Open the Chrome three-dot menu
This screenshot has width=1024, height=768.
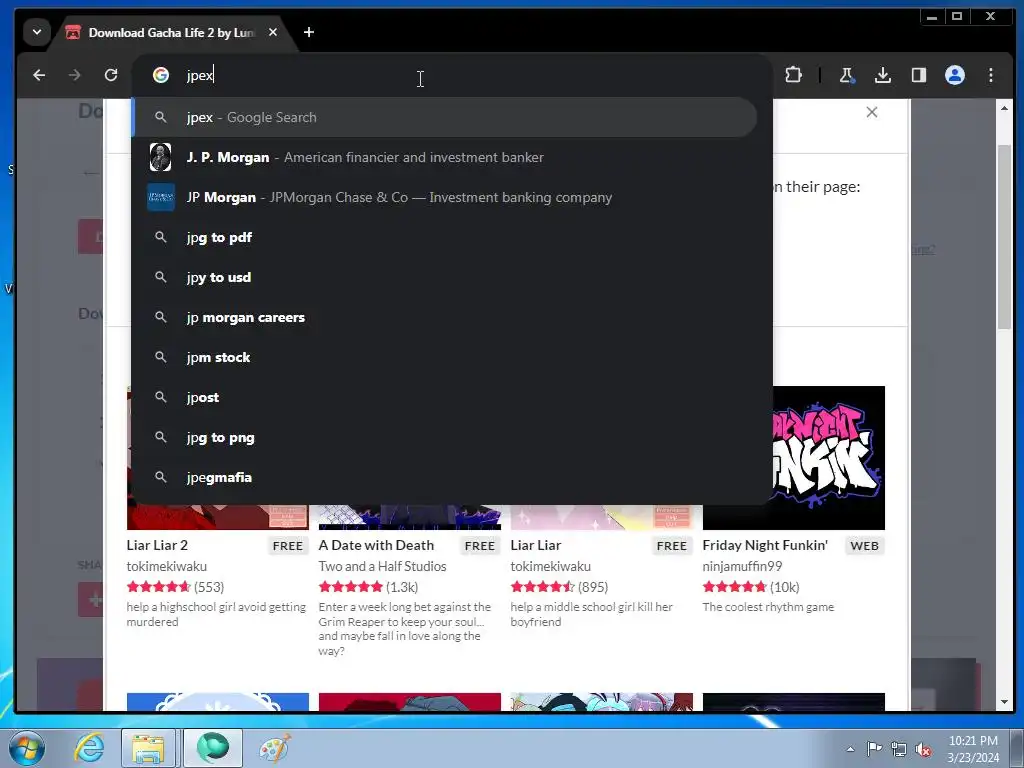click(x=991, y=75)
